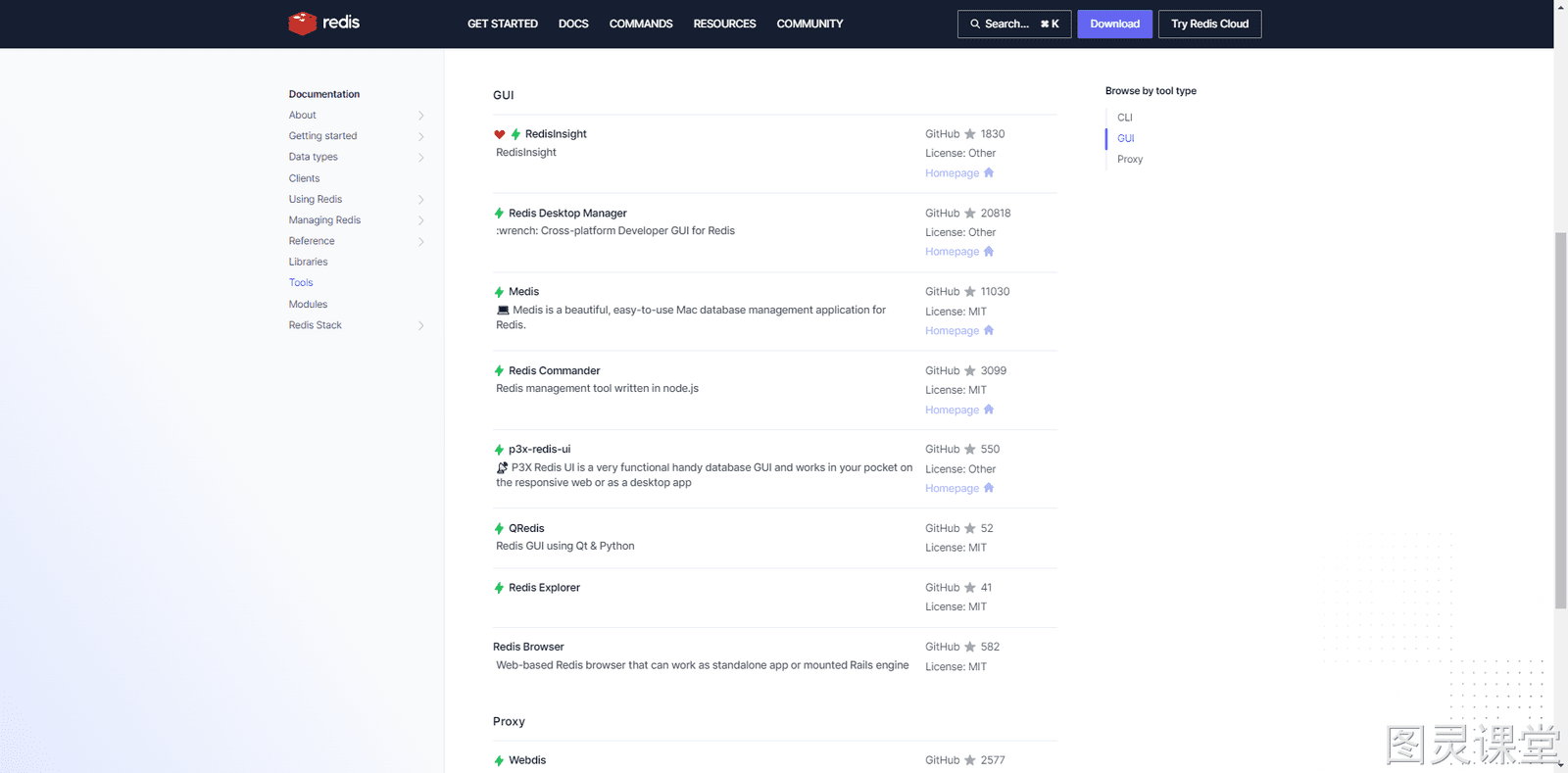Click GitHub star icon for Redis Commander
Viewport: 1568px width, 773px height.
[x=970, y=370]
